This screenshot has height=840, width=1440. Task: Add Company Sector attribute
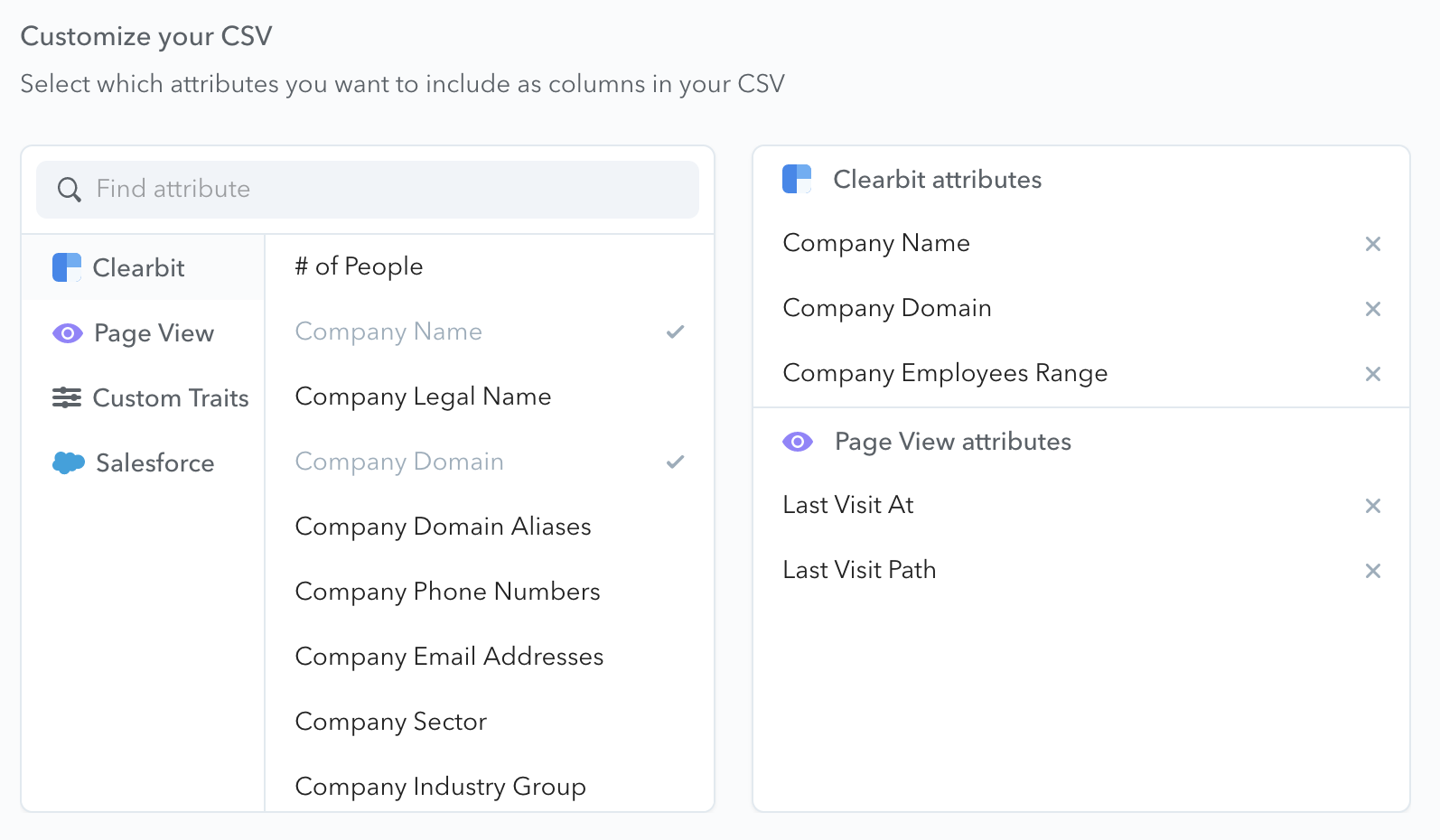490,722
